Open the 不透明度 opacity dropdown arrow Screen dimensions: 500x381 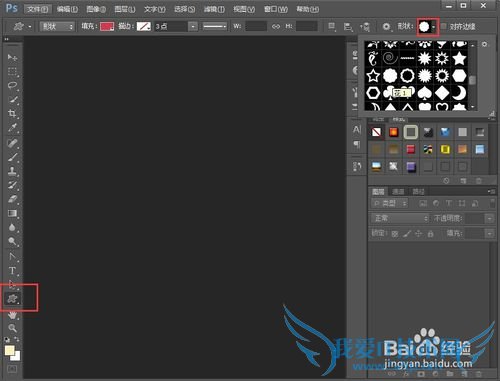489,219
